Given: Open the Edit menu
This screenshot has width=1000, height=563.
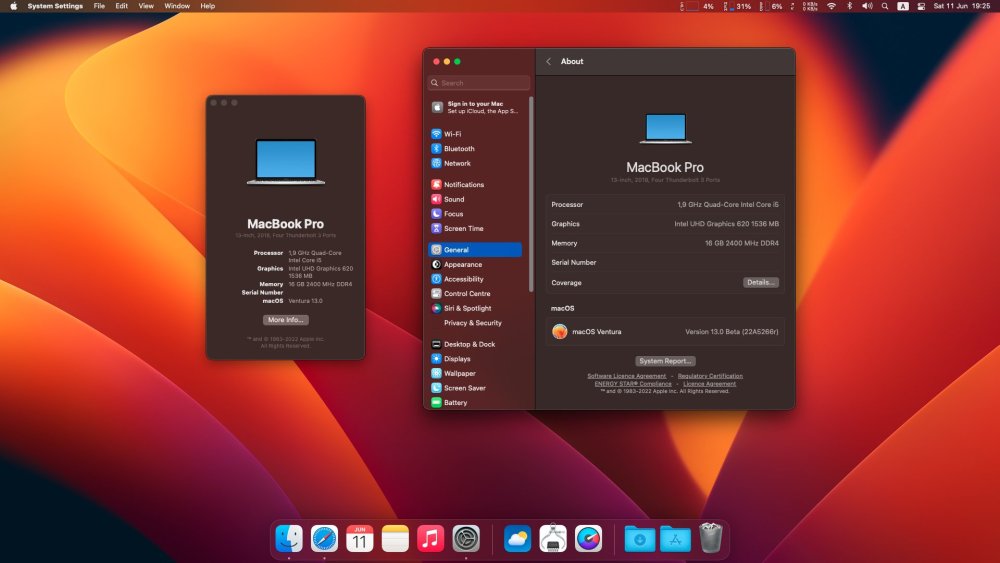Looking at the screenshot, I should tap(121, 6).
